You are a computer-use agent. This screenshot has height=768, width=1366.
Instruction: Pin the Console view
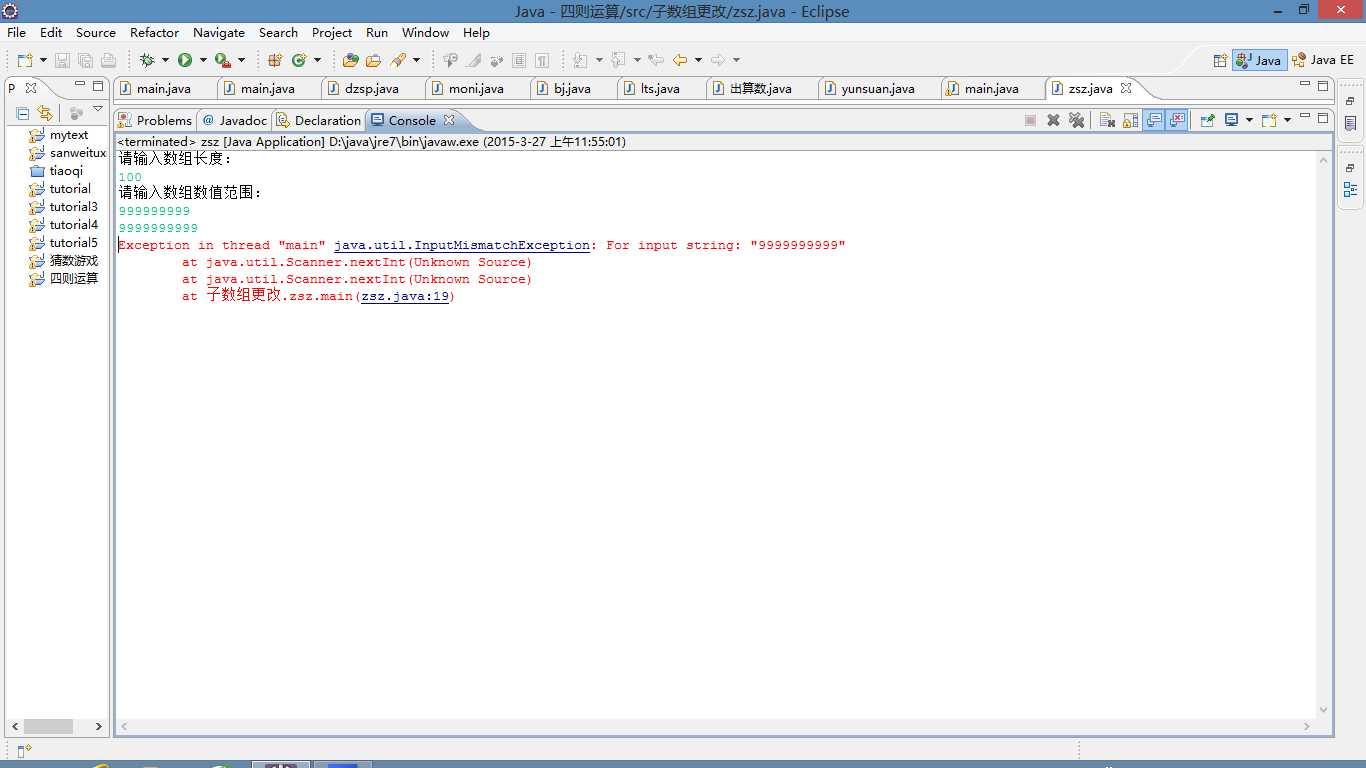pyautogui.click(x=1208, y=120)
